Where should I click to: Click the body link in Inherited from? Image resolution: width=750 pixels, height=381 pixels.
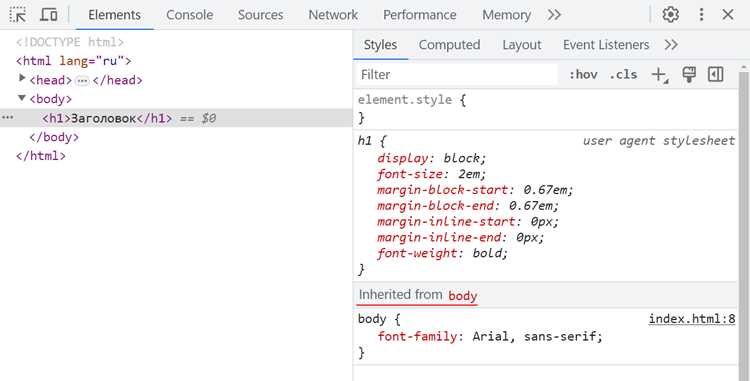pyautogui.click(x=463, y=296)
